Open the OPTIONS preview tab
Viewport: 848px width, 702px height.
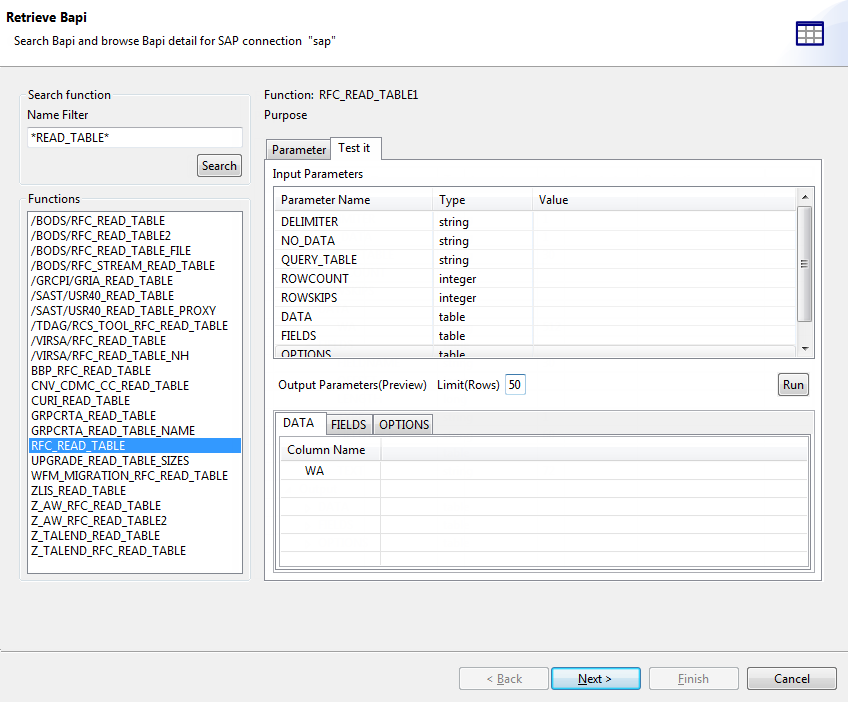402,423
